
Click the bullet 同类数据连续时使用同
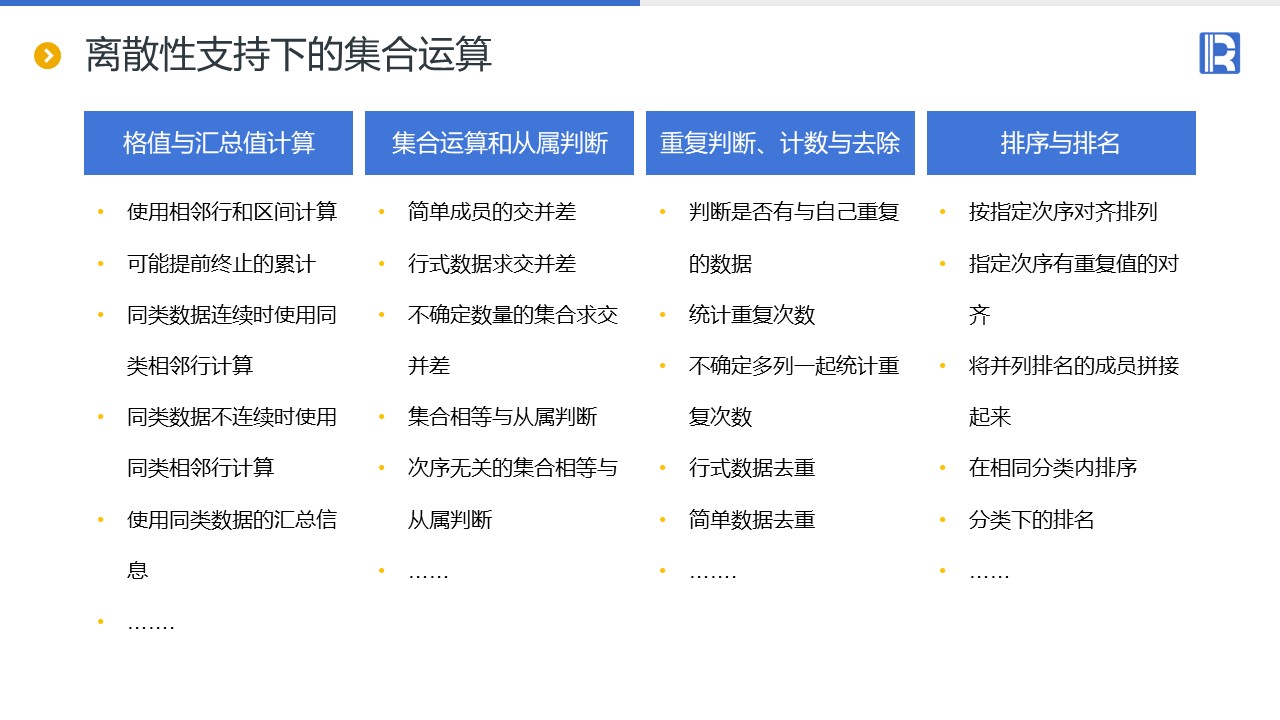[x=232, y=315]
